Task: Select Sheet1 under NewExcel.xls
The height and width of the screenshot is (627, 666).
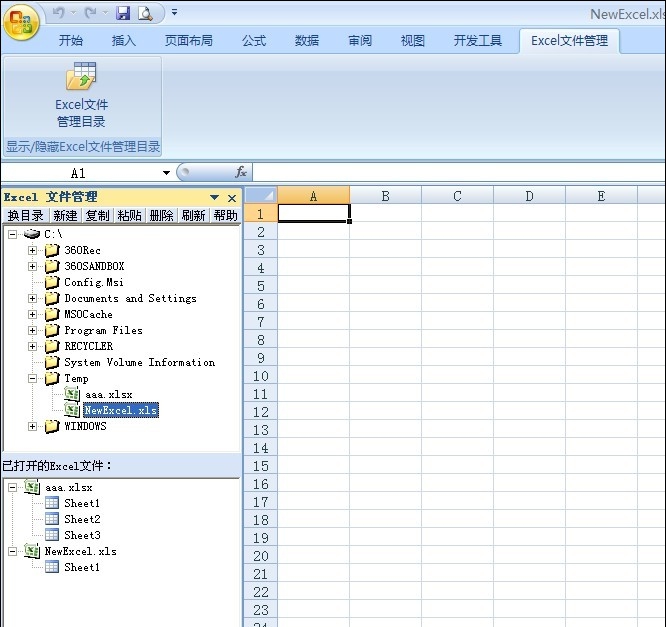Action: (x=82, y=567)
